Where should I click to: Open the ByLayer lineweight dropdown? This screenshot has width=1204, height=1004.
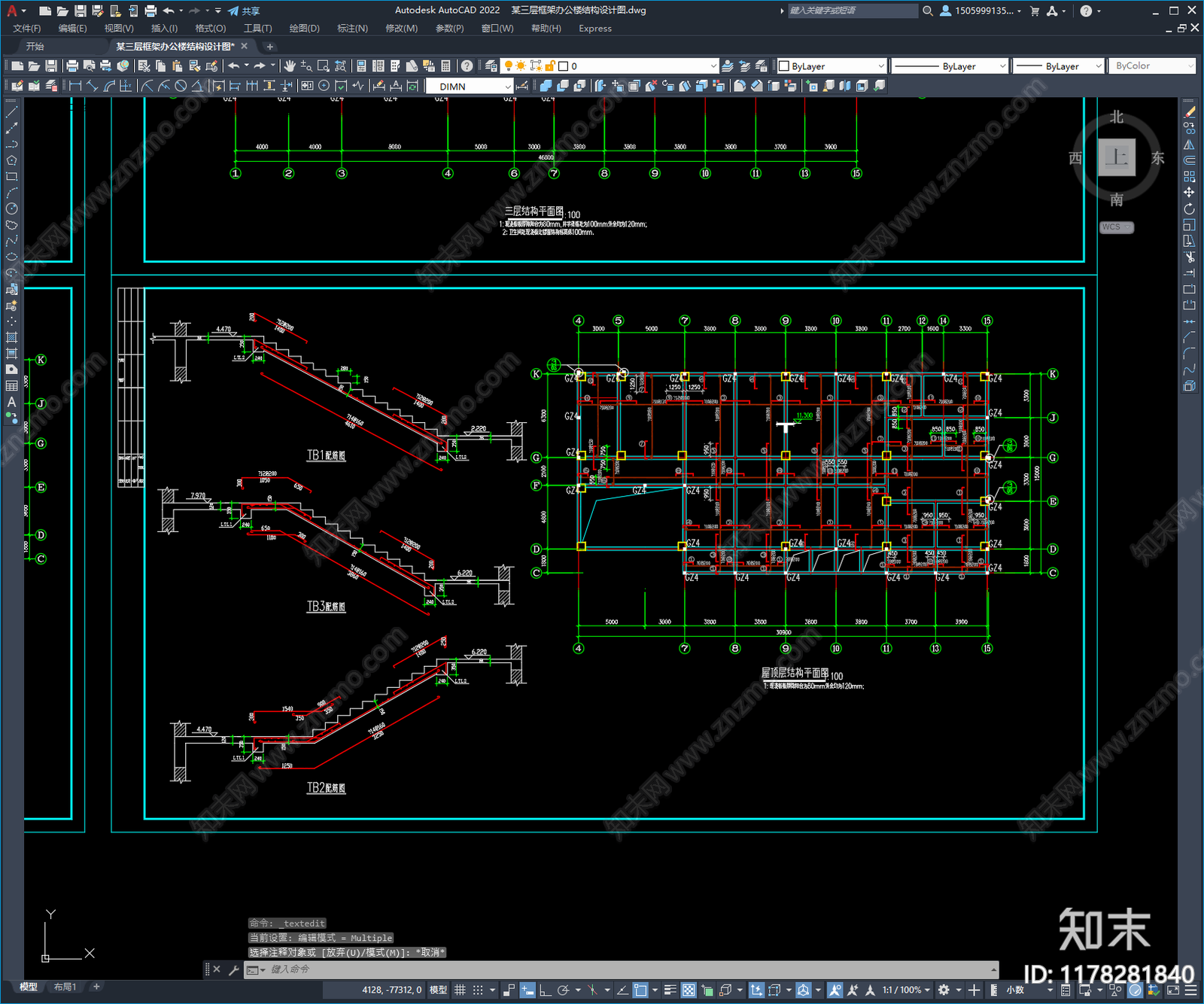[1058, 66]
